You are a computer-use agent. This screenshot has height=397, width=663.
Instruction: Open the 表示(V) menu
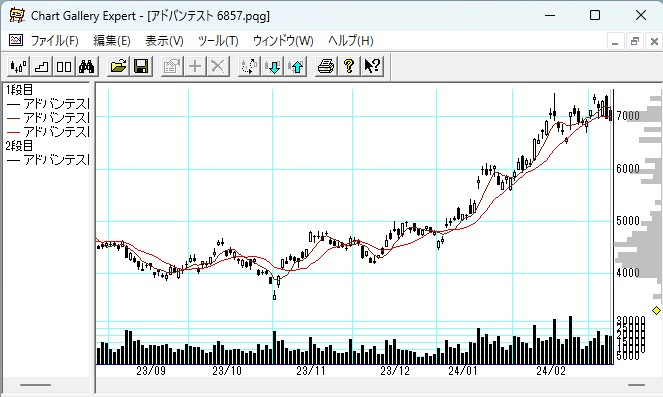[x=164, y=41]
